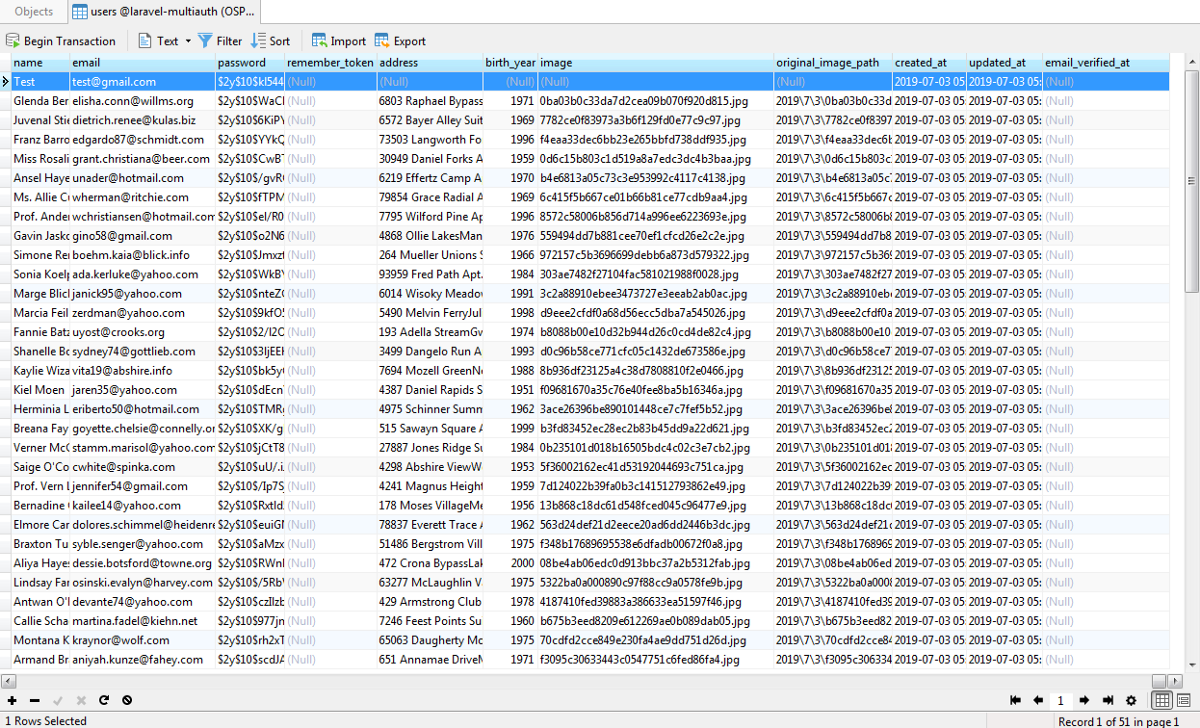Go to previous page arrow
Screen dimensions: 1200x728
click(1038, 701)
